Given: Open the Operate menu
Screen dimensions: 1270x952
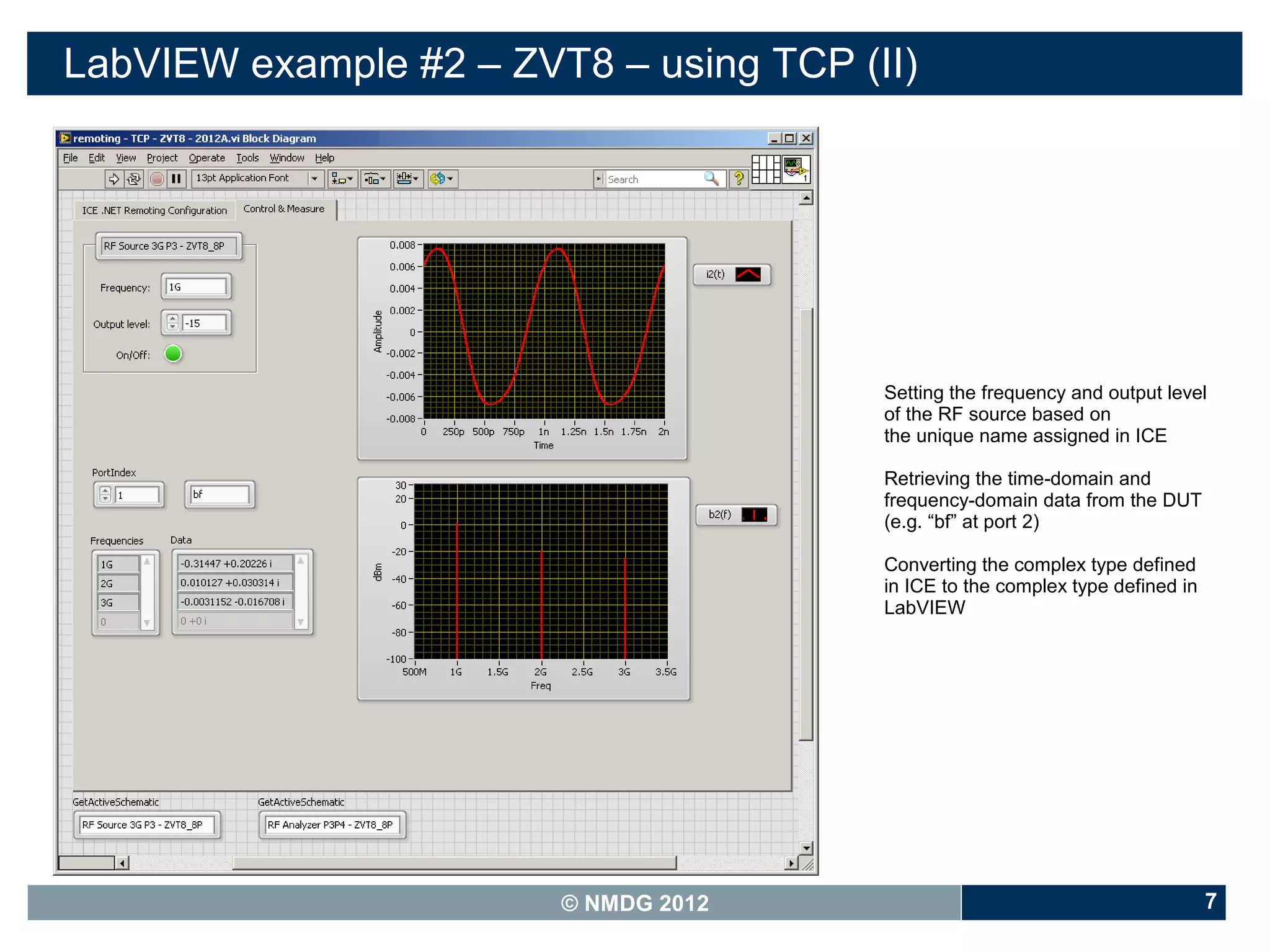Looking at the screenshot, I should [x=206, y=158].
